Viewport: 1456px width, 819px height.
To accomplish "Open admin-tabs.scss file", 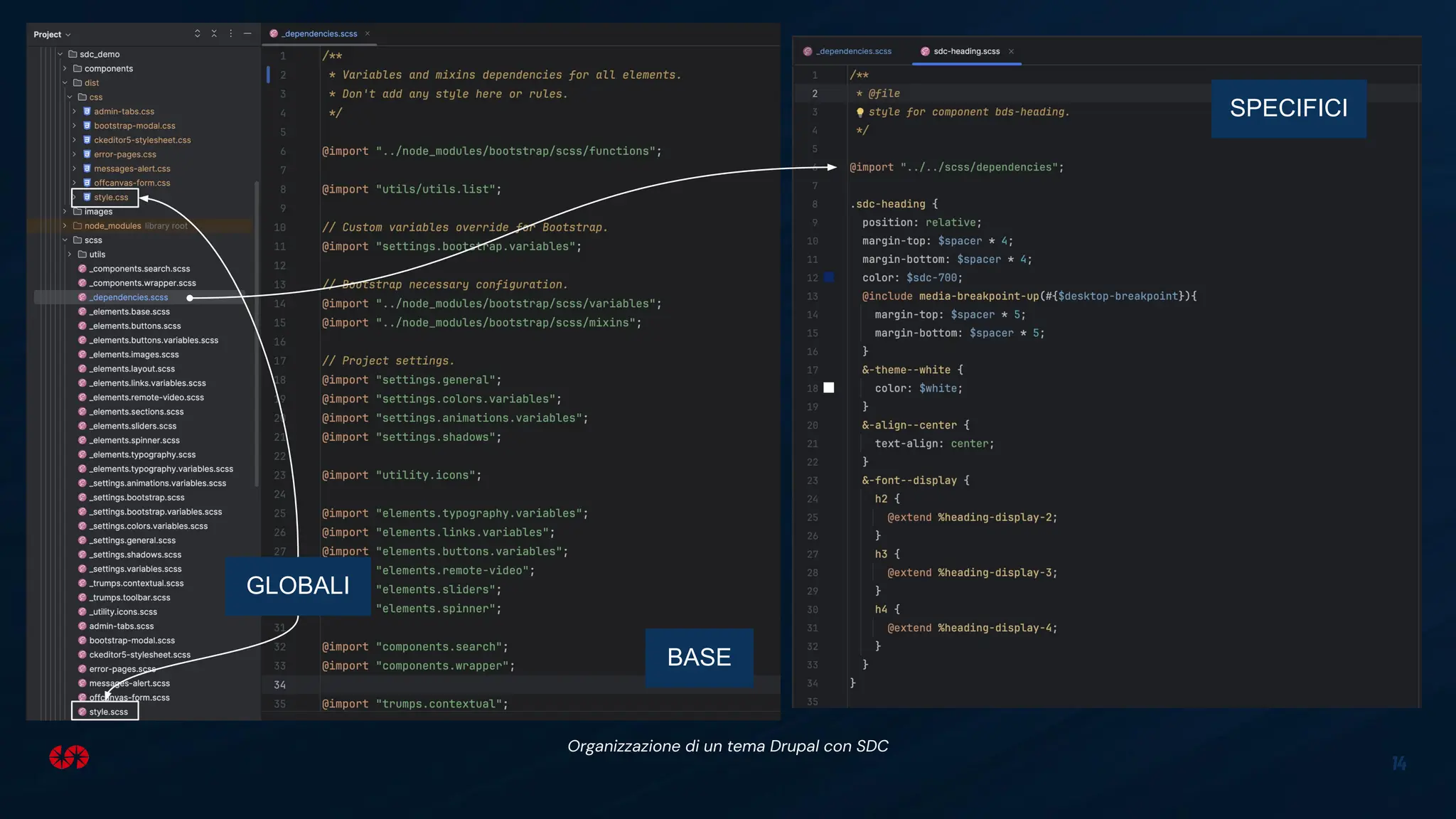I will (x=121, y=626).
